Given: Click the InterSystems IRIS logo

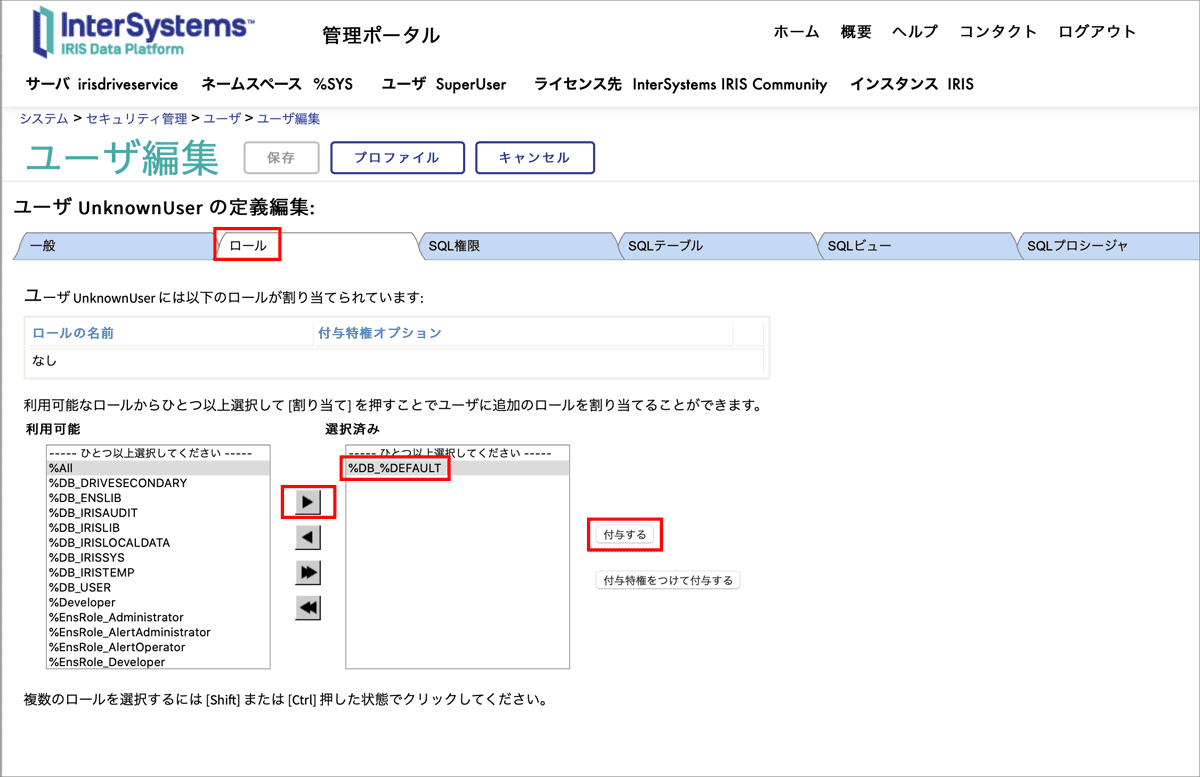Looking at the screenshot, I should pyautogui.click(x=143, y=31).
